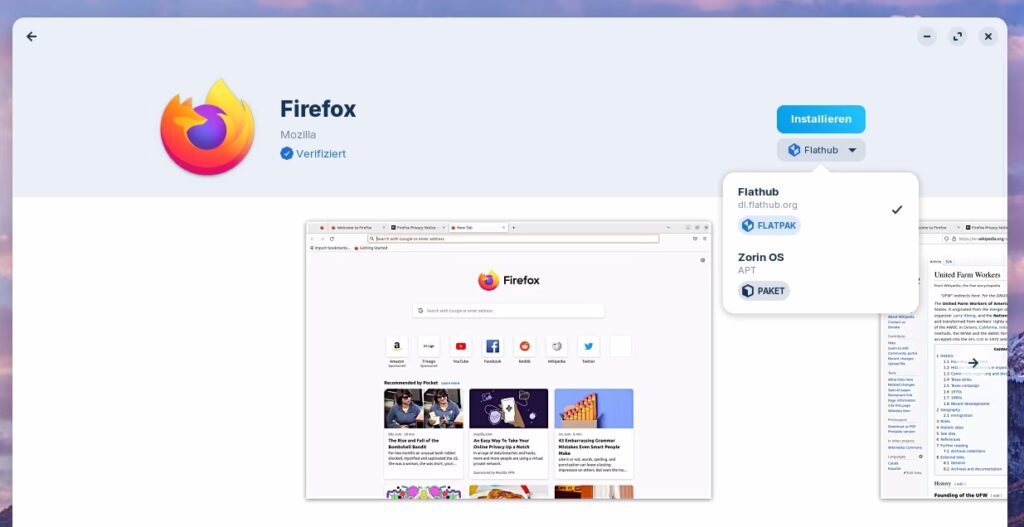Open the Firefox new tab screenshot

[508, 359]
